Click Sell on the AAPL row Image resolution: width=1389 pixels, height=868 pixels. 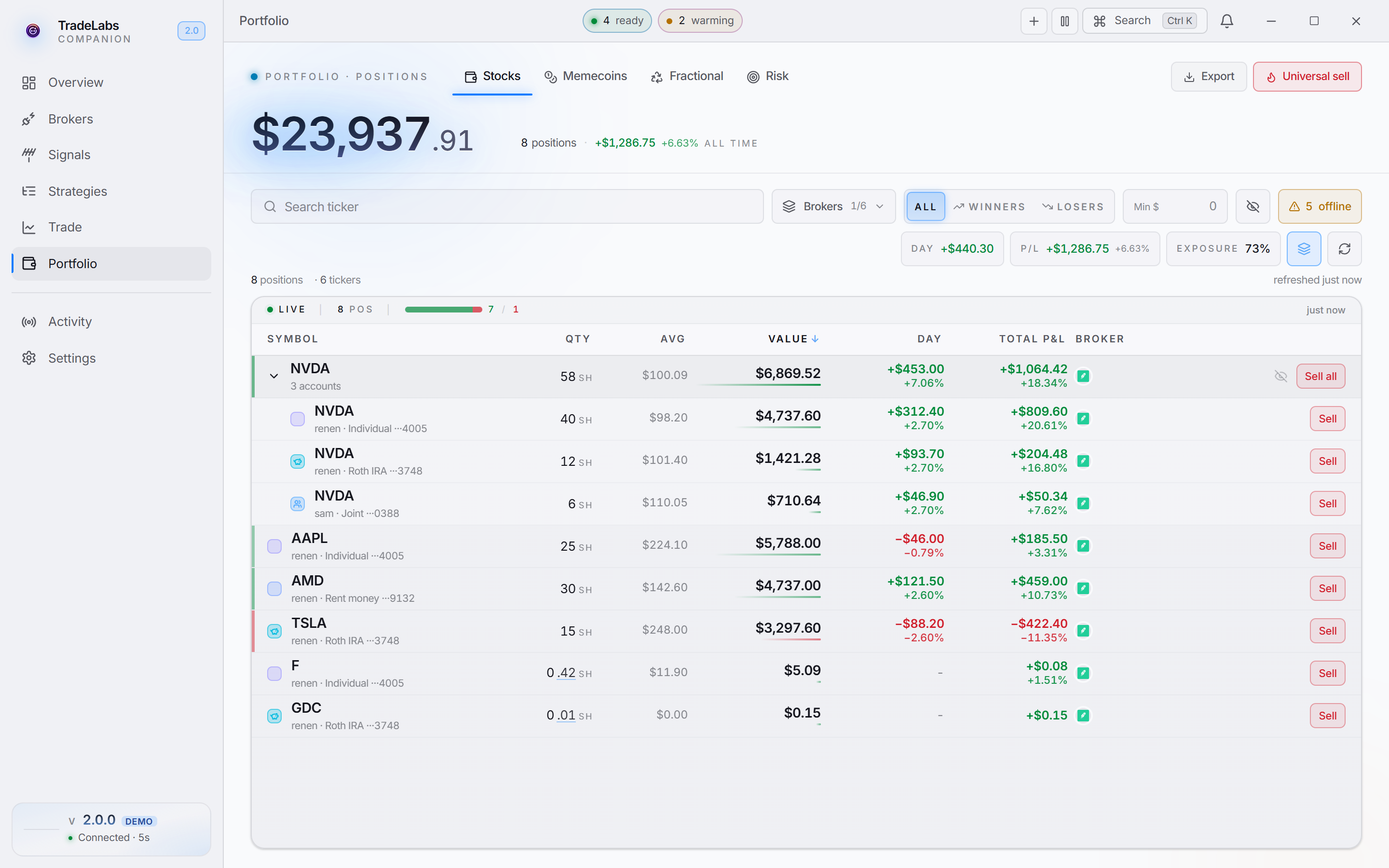(x=1327, y=546)
